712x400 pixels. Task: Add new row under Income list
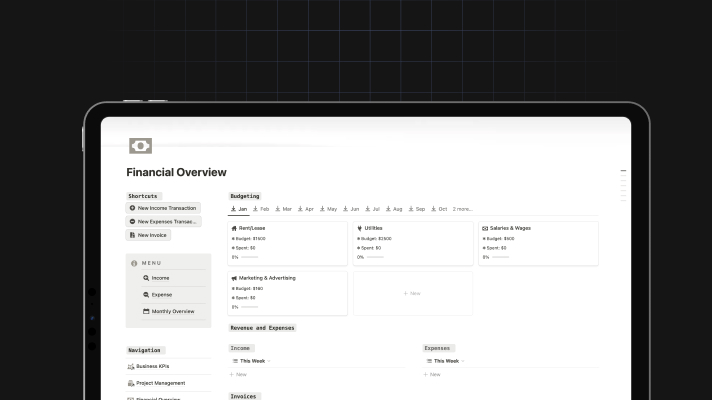(238, 374)
